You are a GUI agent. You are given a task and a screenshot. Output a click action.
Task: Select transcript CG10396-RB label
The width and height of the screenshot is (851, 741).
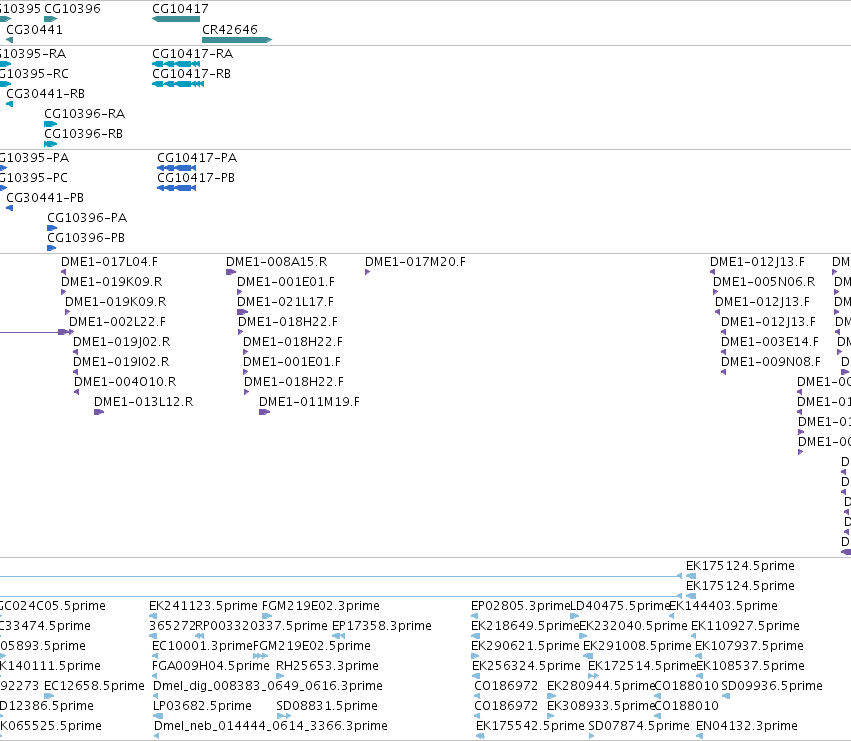pos(84,134)
